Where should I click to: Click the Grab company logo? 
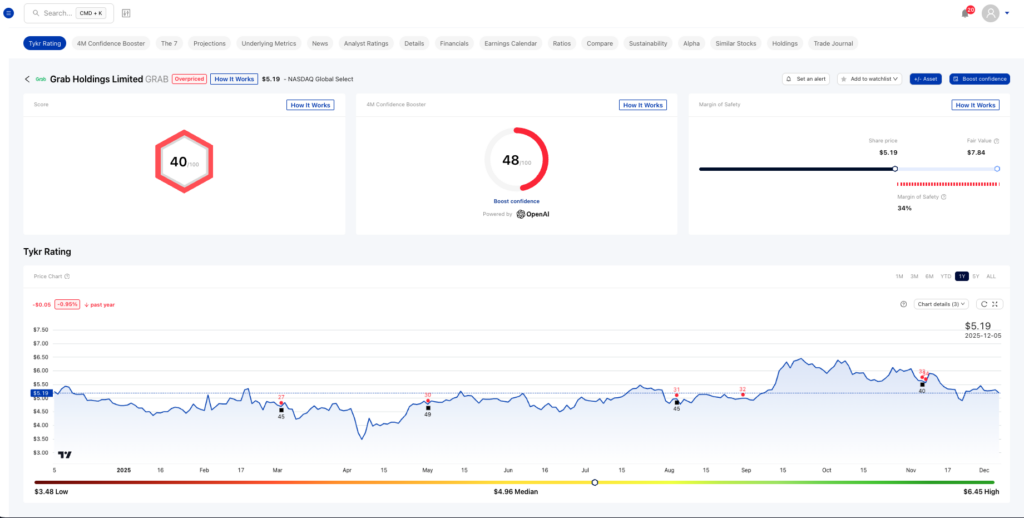40,79
